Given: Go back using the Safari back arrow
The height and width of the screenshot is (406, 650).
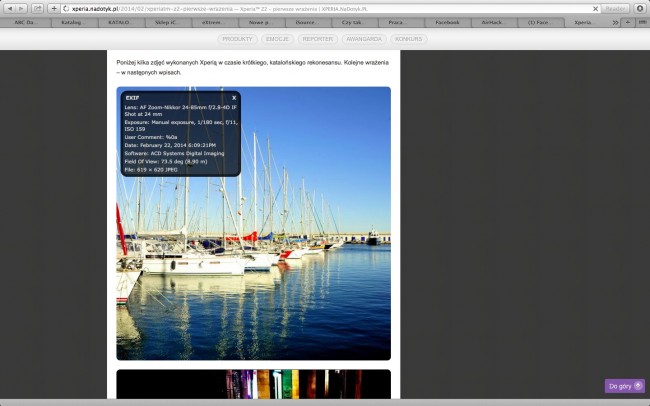Looking at the screenshot, I should coord(10,8).
